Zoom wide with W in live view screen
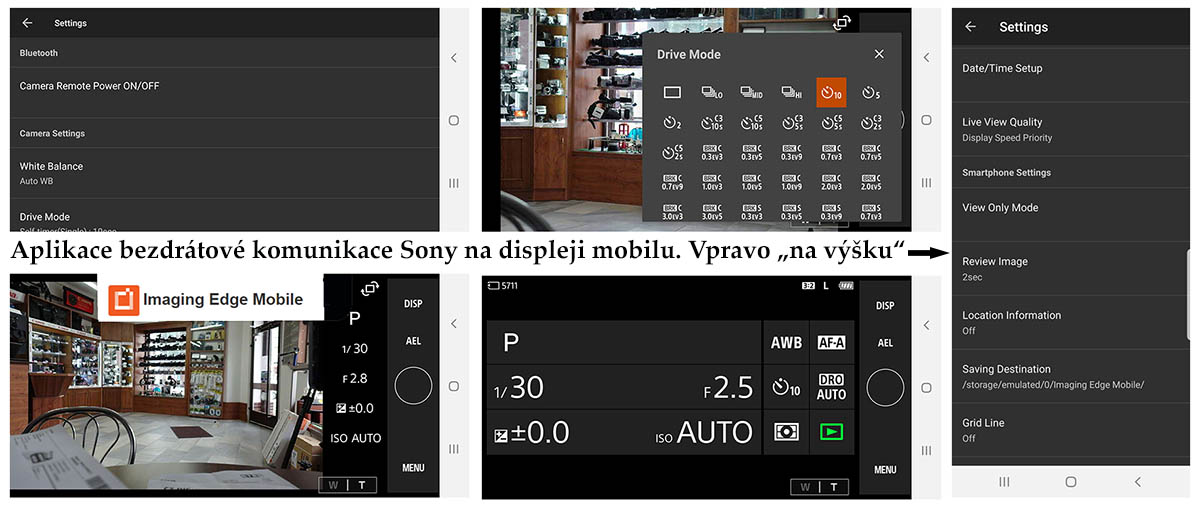Image resolution: width=1200 pixels, height=508 pixels. pyautogui.click(x=333, y=486)
